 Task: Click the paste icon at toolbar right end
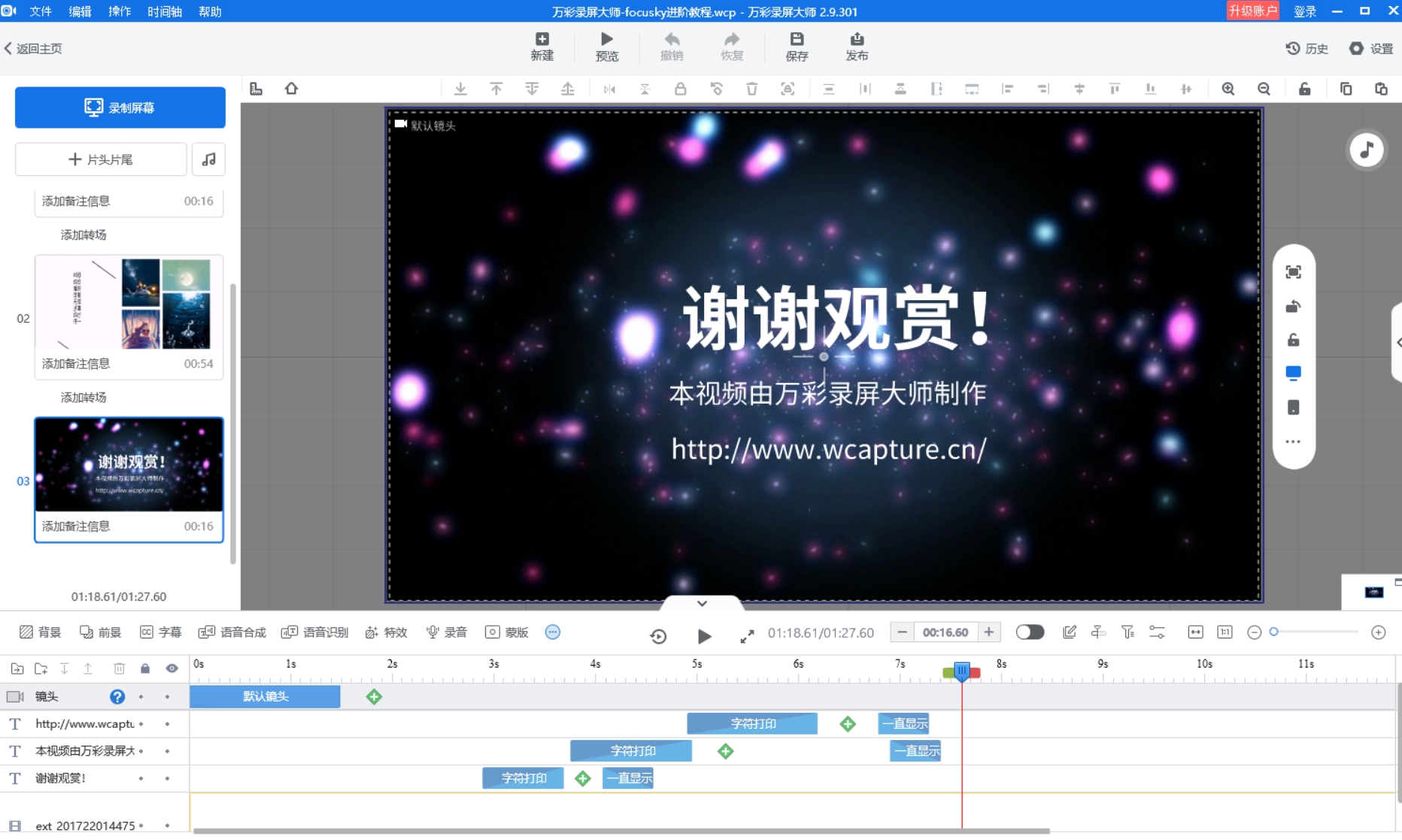[1381, 89]
